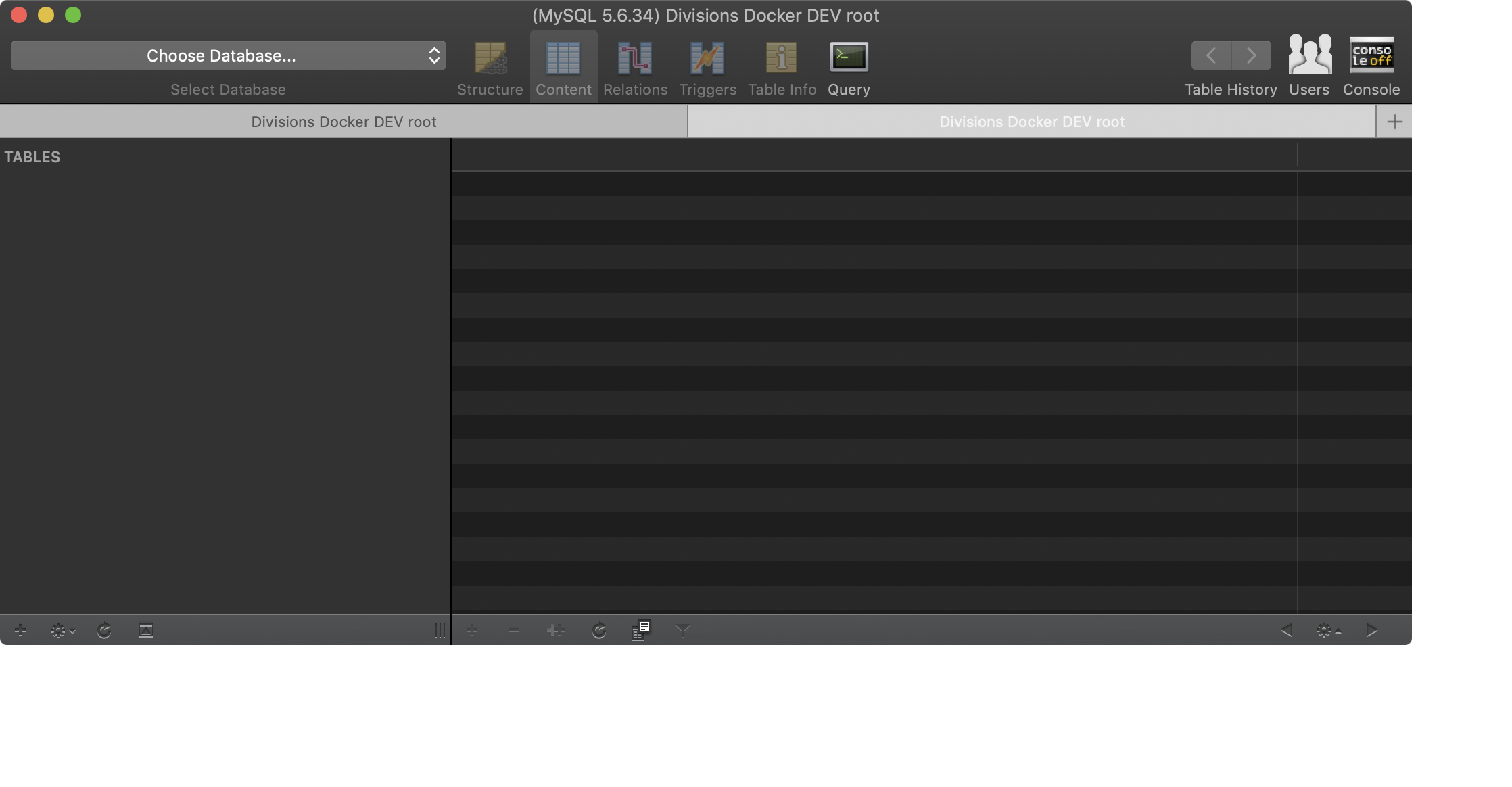Go back in Table History
This screenshot has width=1512, height=787.
tap(1210, 55)
